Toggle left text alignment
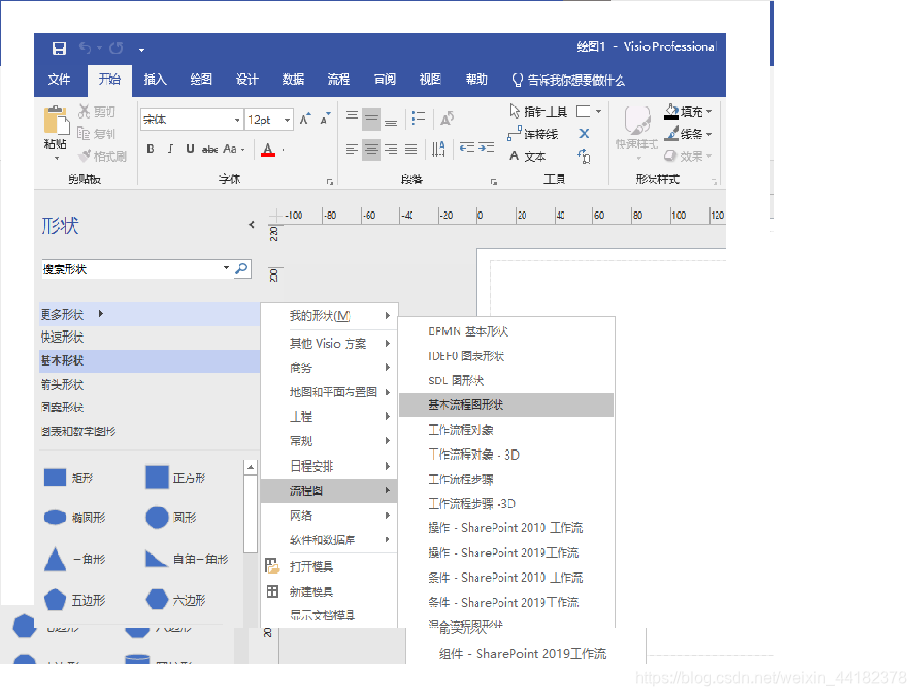Image resolution: width=916 pixels, height=696 pixels. [352, 150]
